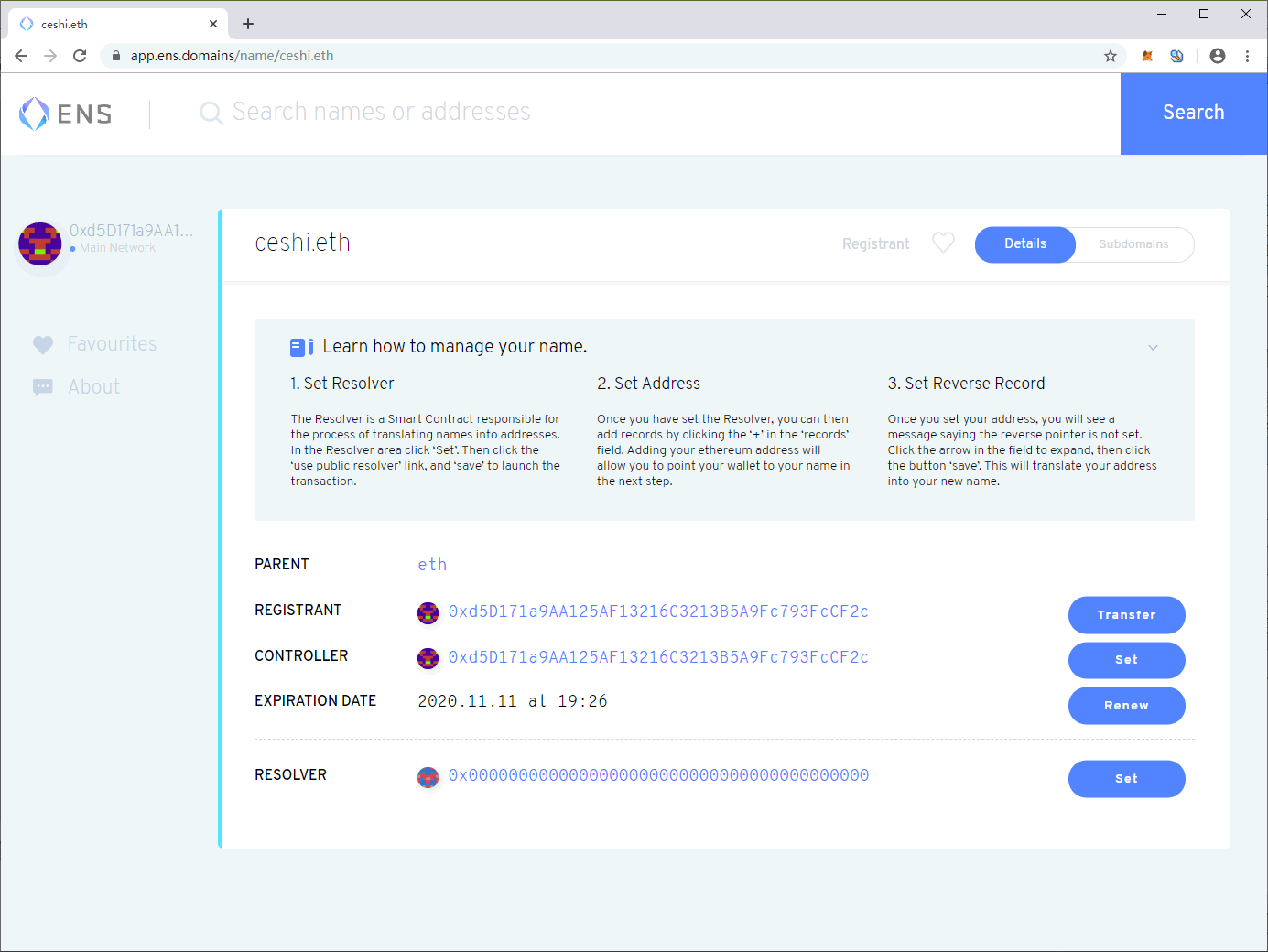
Task: Open the Chrome three-dot menu
Action: (x=1247, y=56)
